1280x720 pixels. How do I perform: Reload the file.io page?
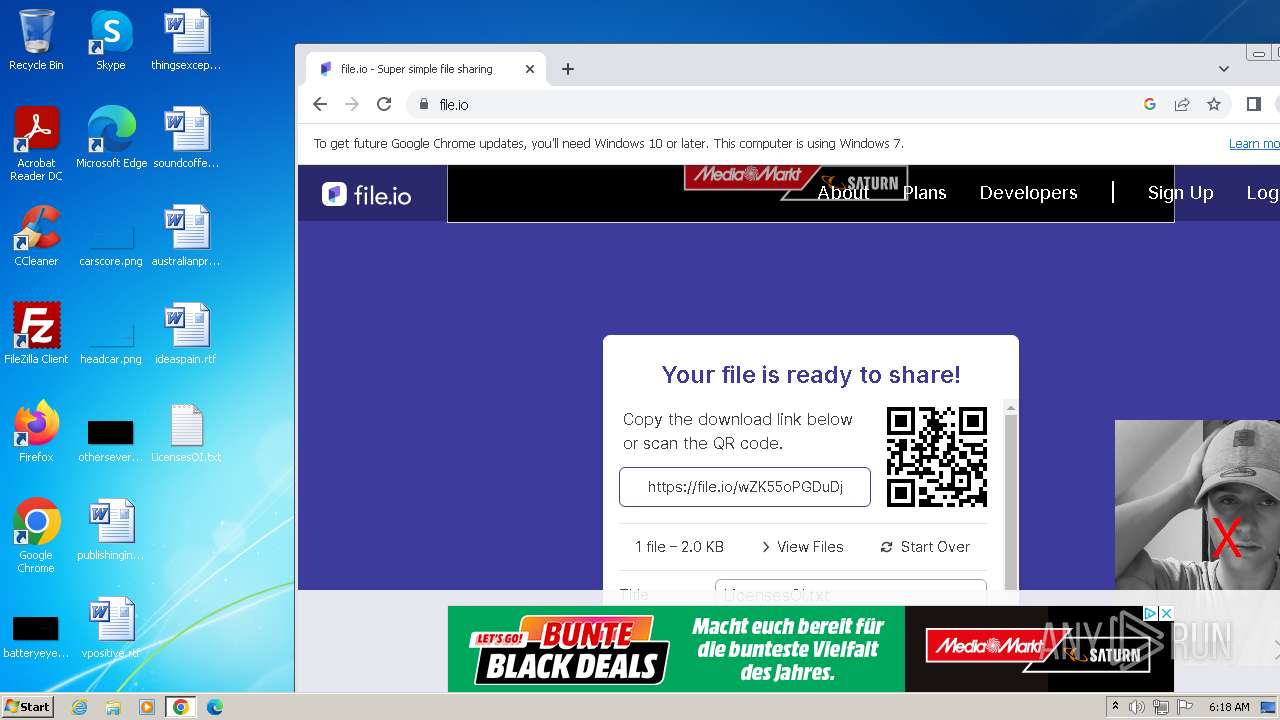[384, 104]
